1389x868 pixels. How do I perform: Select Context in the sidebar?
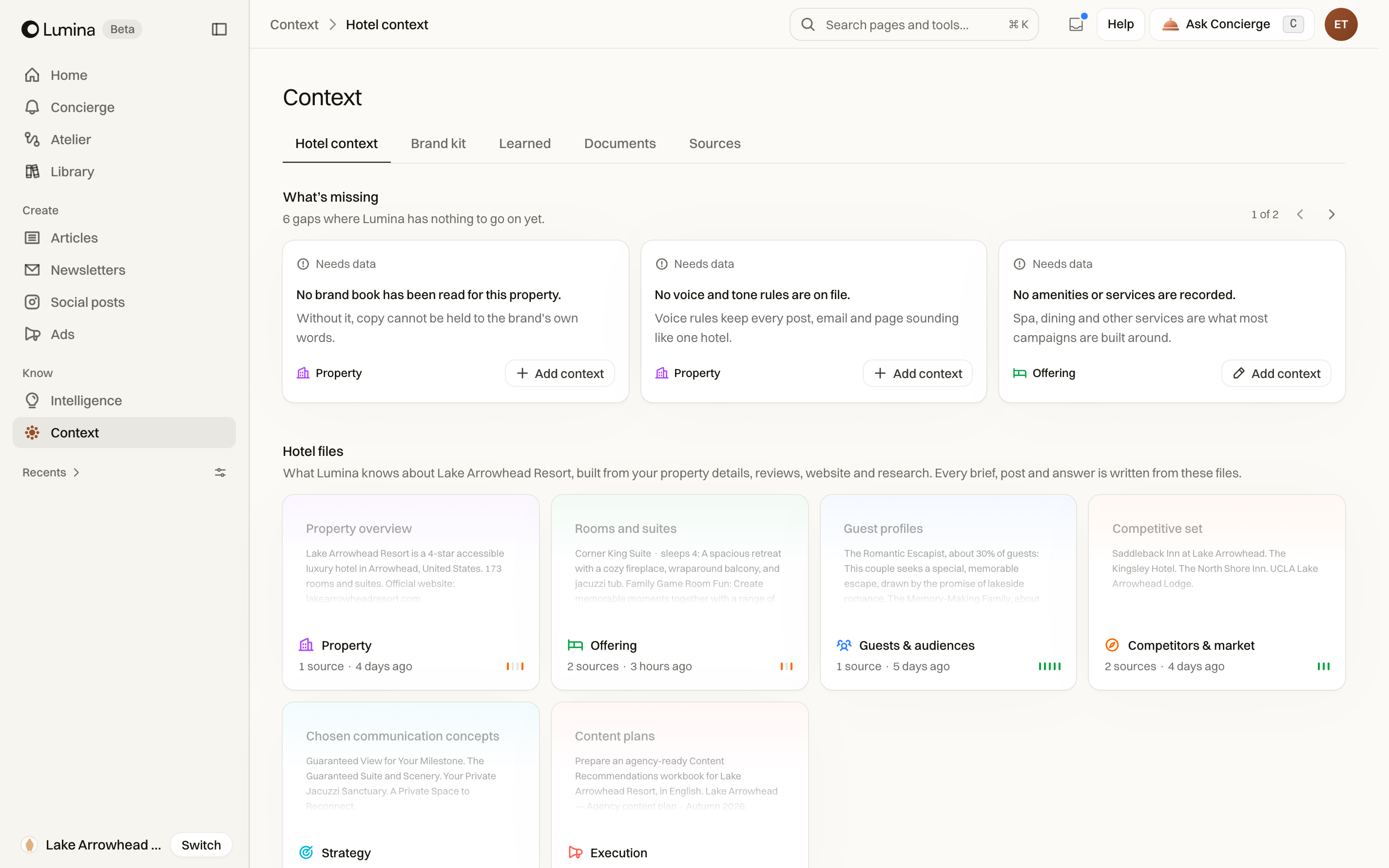pyautogui.click(x=124, y=433)
